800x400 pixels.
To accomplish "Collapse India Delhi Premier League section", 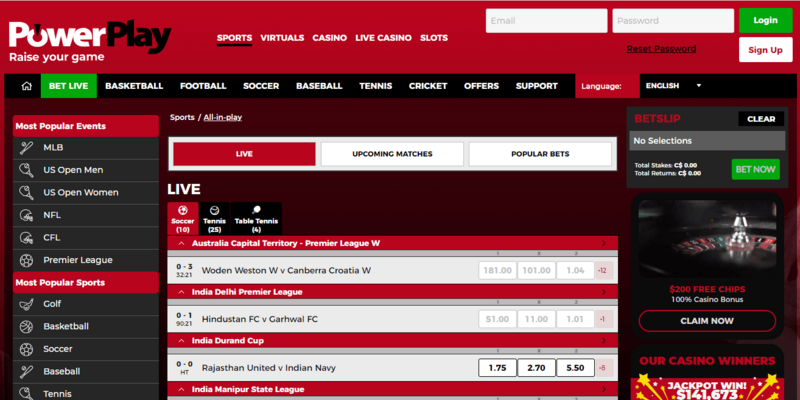I will 182,292.
